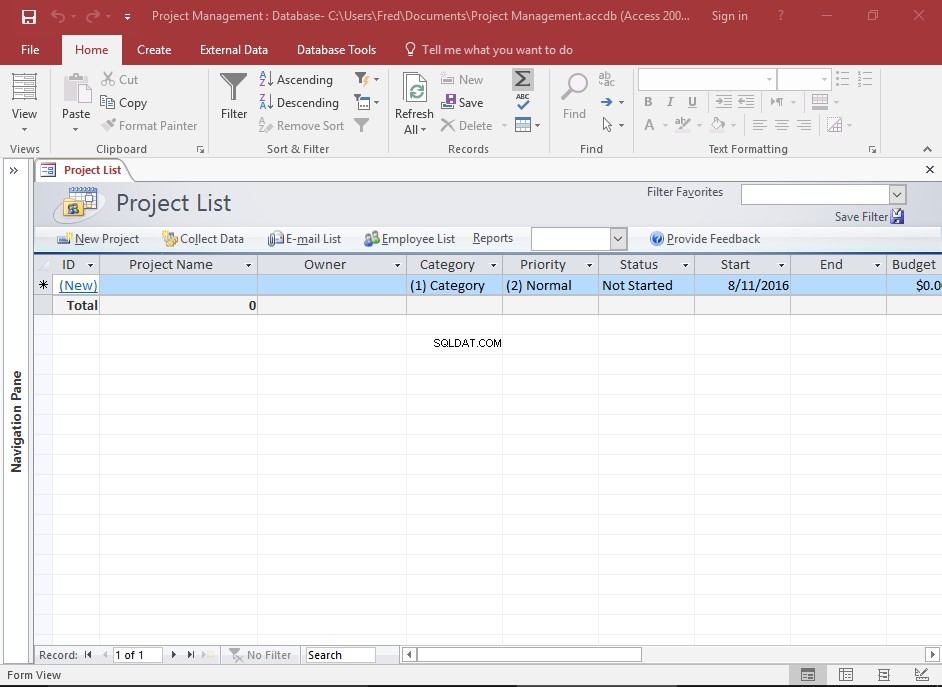Sort records Descending

tap(299, 103)
